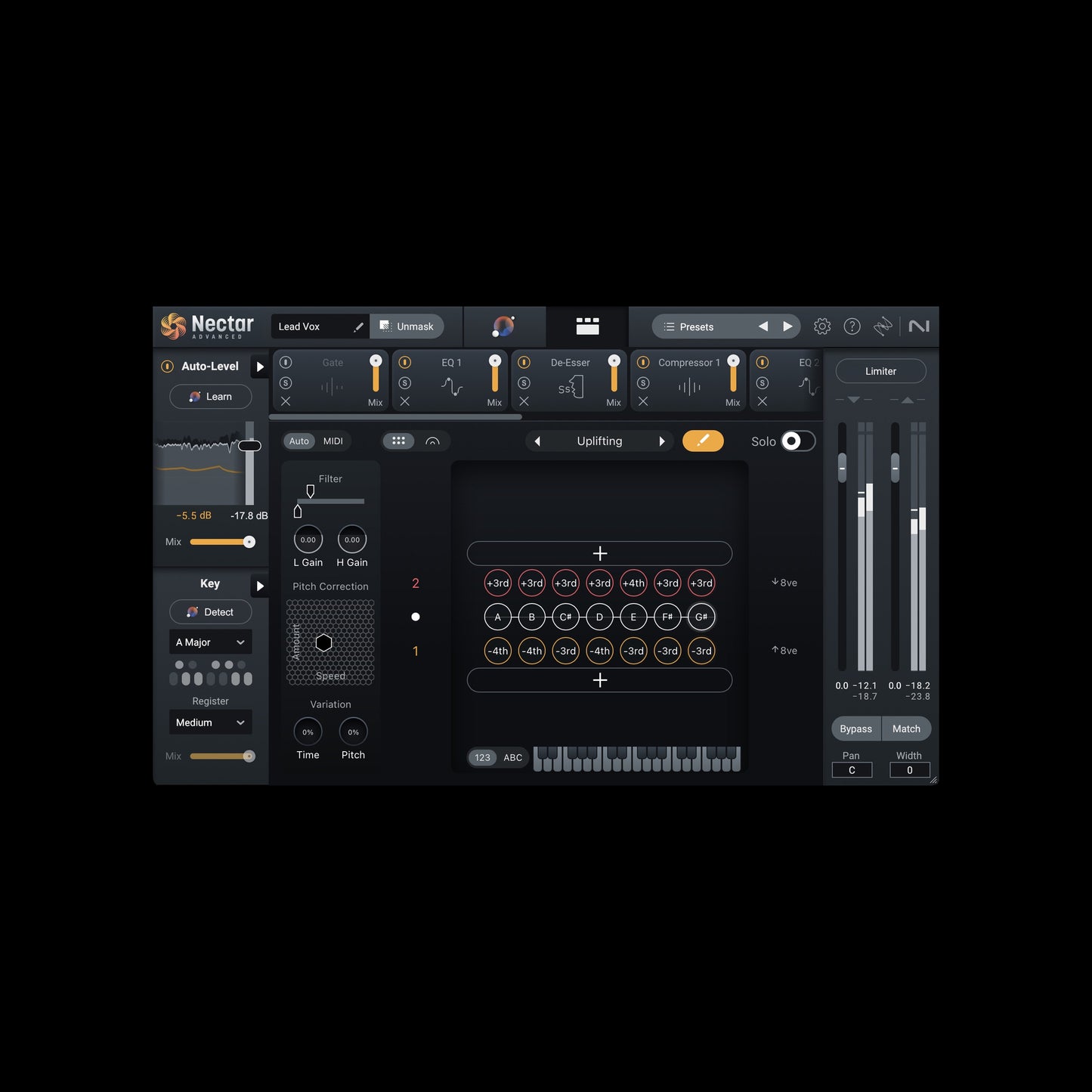This screenshot has width=1092, height=1092.
Task: Toggle the Unmask button
Action: pos(407,326)
